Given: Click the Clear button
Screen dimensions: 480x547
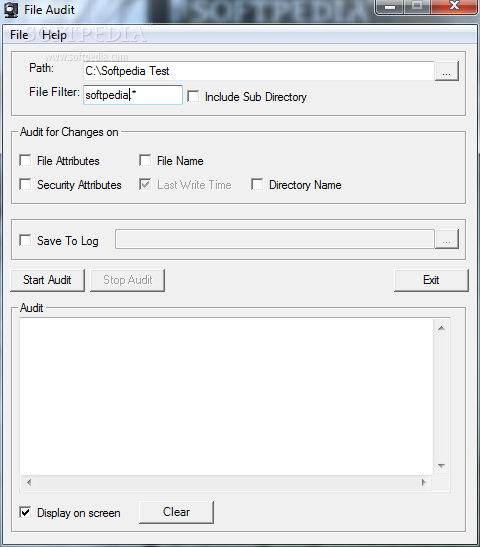Looking at the screenshot, I should [177, 512].
